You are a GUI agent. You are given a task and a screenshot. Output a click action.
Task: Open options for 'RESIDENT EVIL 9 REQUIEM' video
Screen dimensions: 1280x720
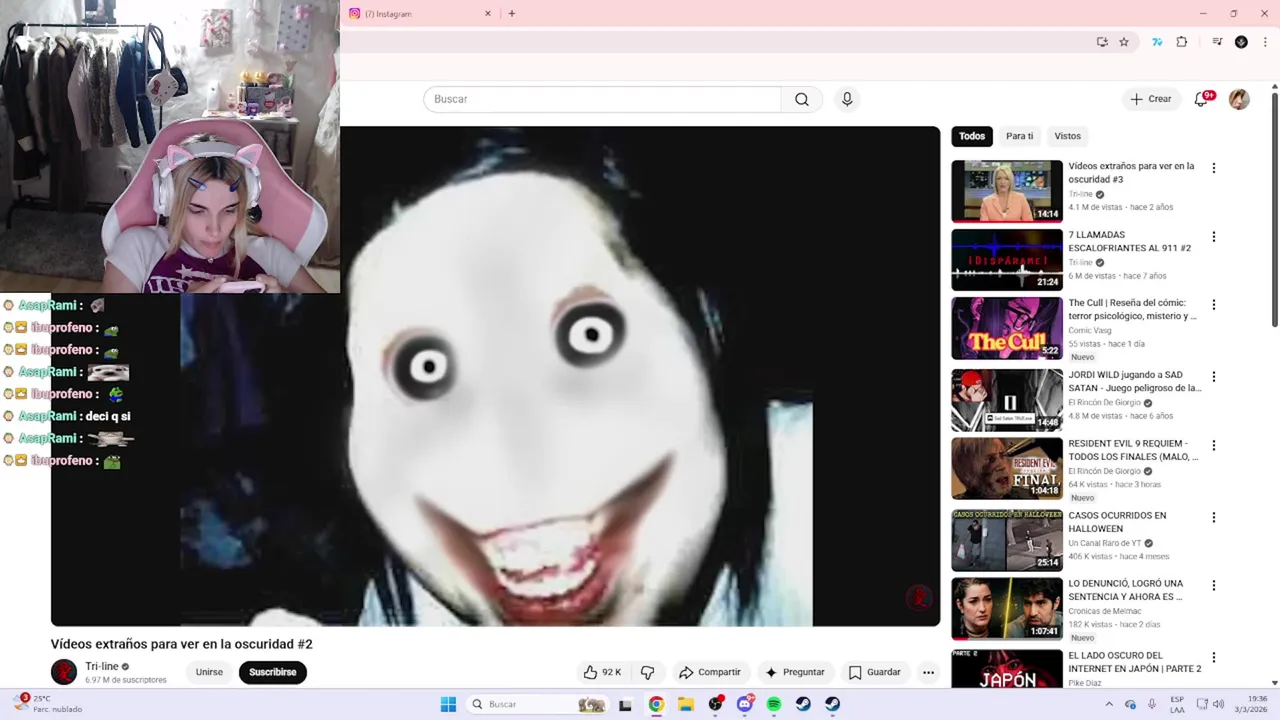1214,445
